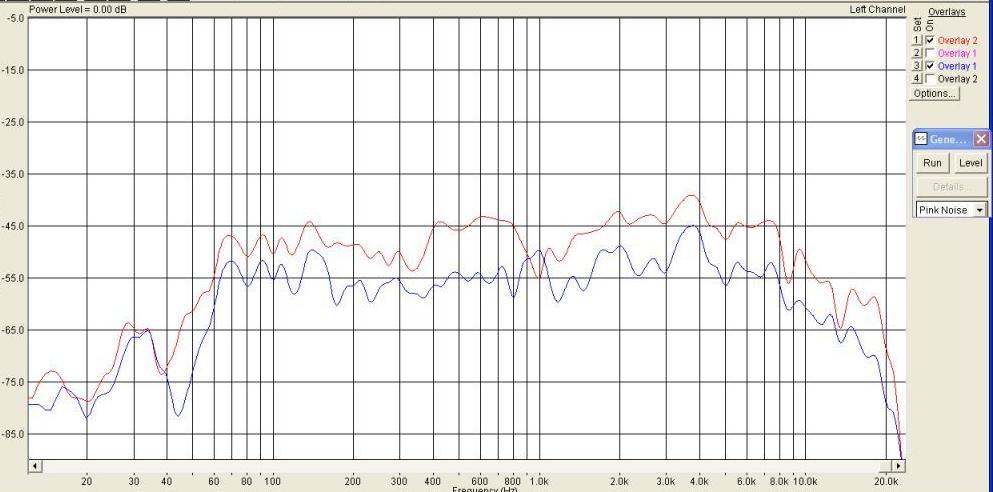The image size is (993, 492).
Task: Click the -45.0 amplitude axis label
Action: pos(15,226)
